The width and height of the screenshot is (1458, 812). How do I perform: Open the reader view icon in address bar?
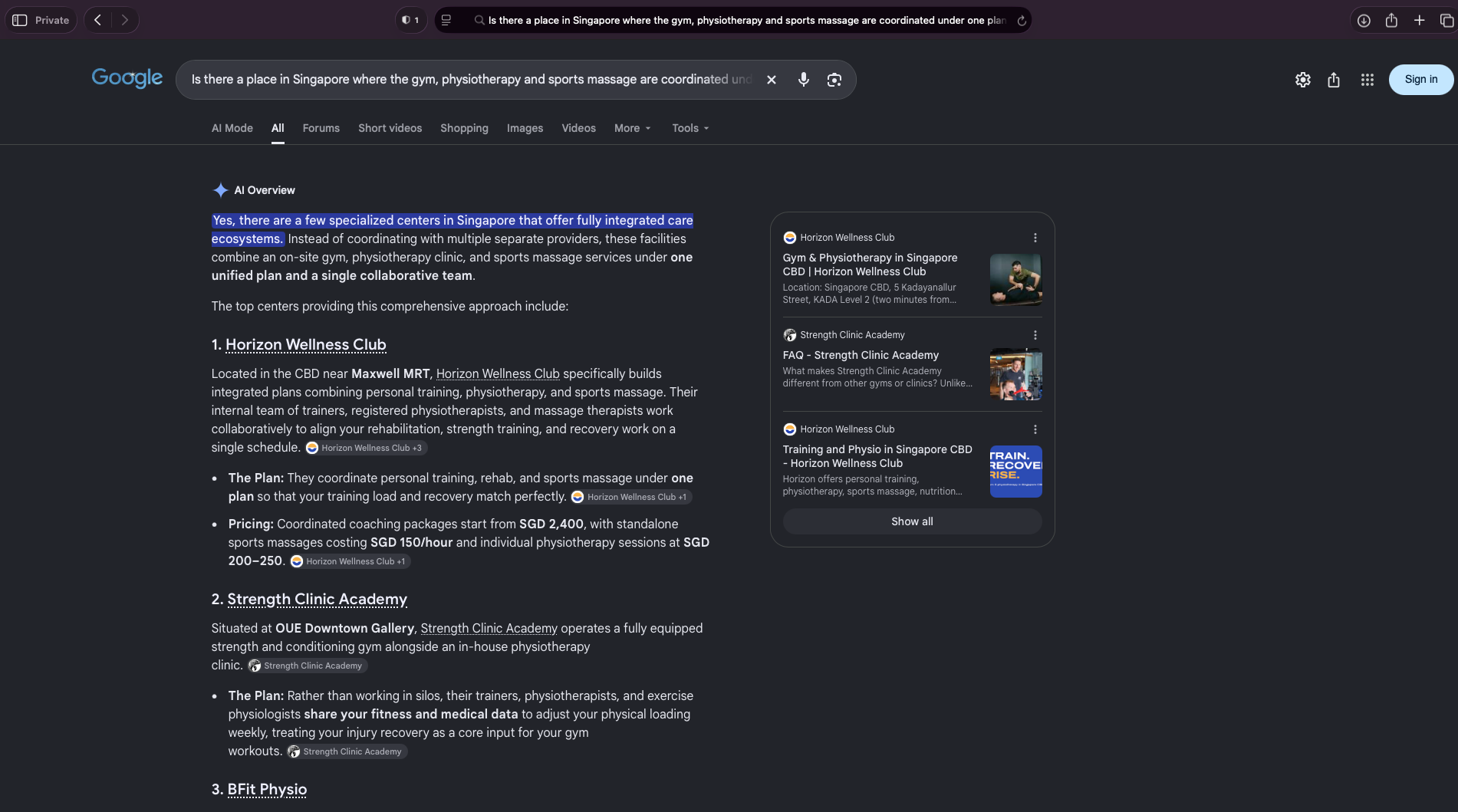446,20
